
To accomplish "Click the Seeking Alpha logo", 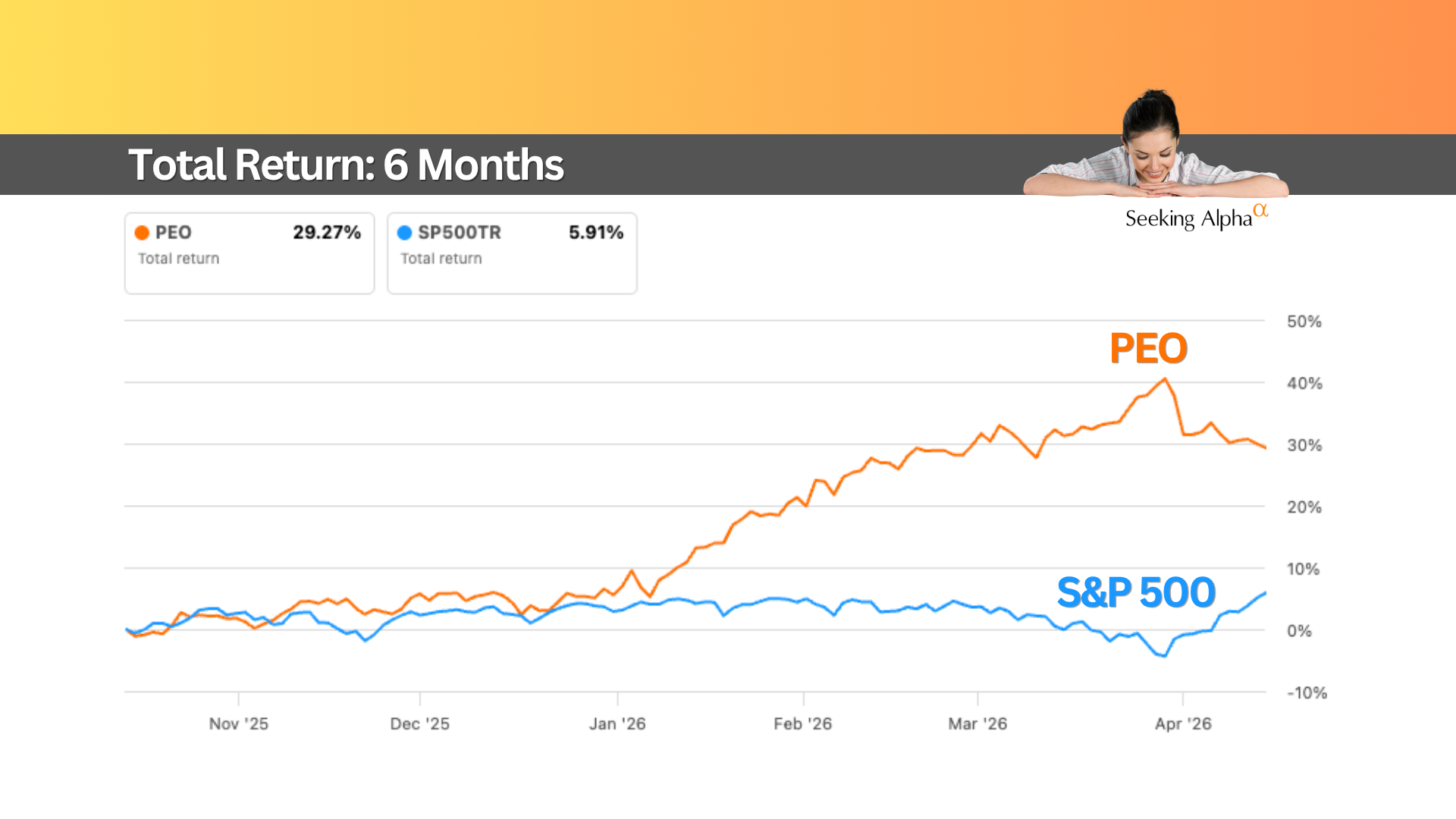I will (x=1188, y=219).
